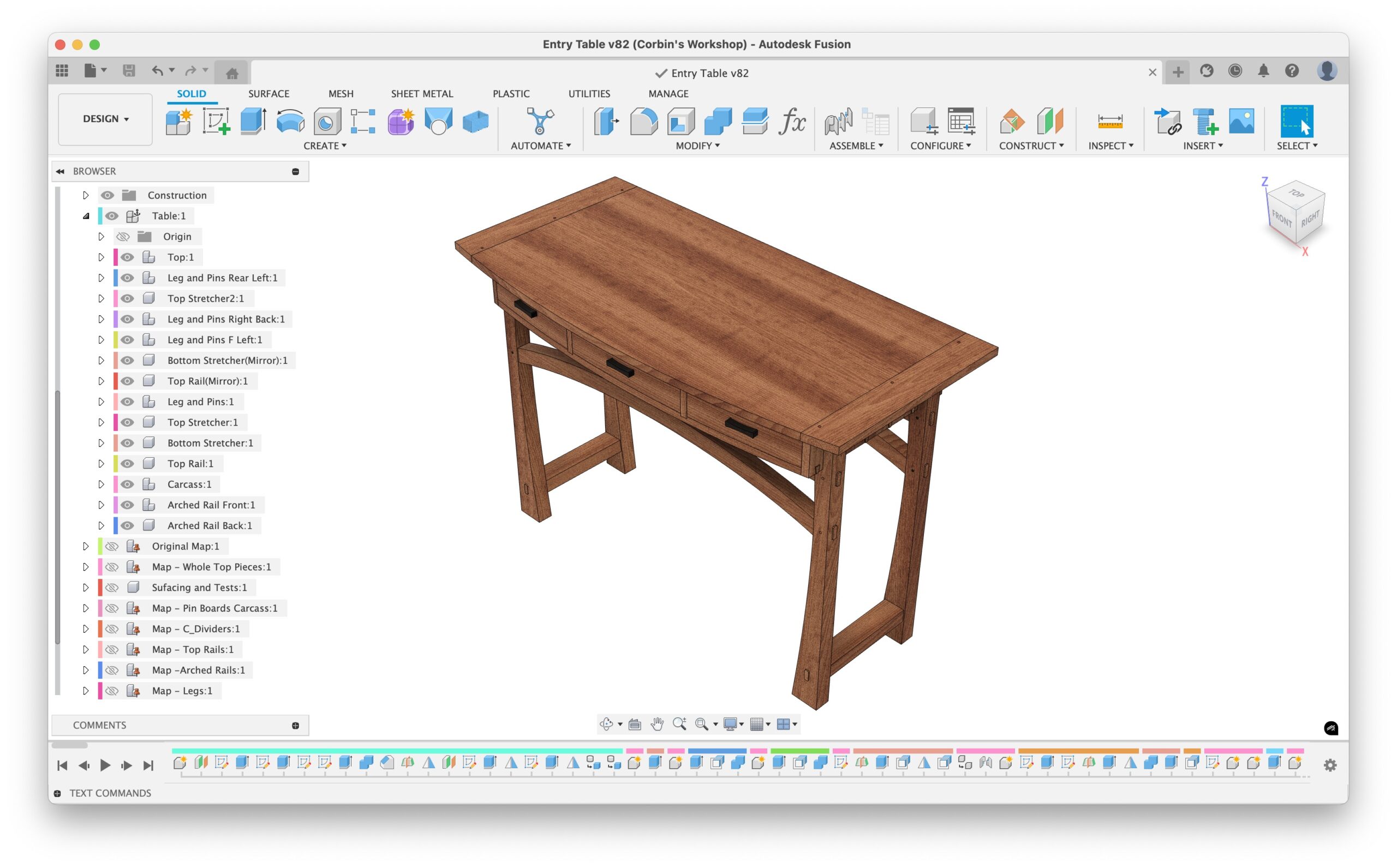Screen dimensions: 1397x868
Task: Open the Configure table icon
Action: [x=961, y=122]
